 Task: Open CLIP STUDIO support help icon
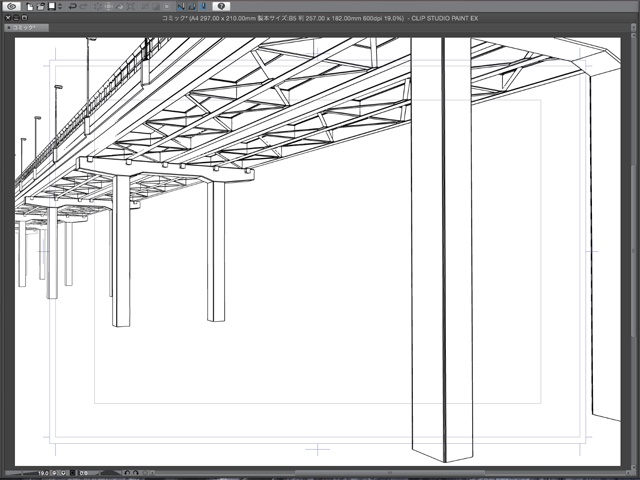[x=221, y=6]
